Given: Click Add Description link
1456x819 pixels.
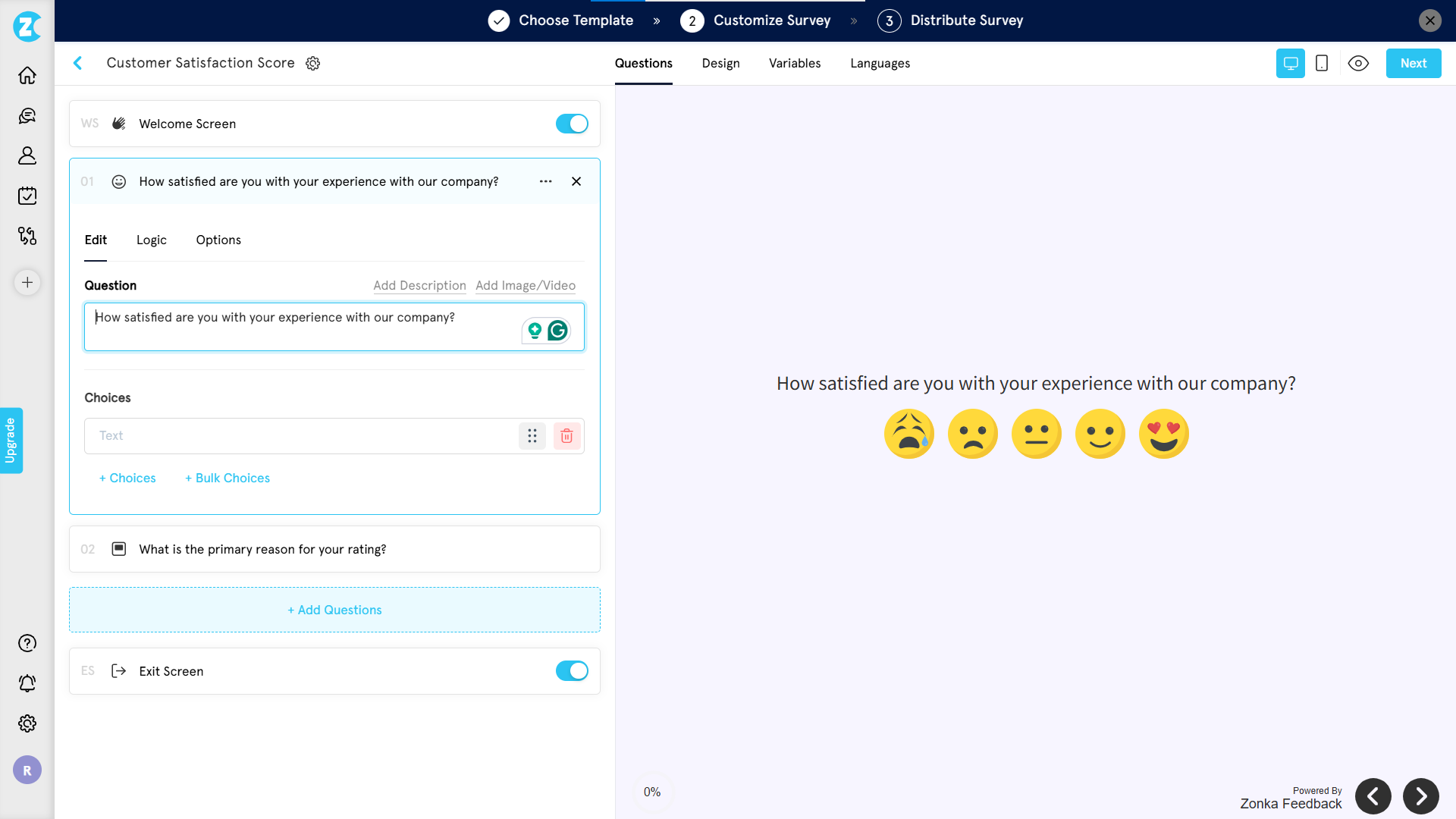Looking at the screenshot, I should click(419, 285).
